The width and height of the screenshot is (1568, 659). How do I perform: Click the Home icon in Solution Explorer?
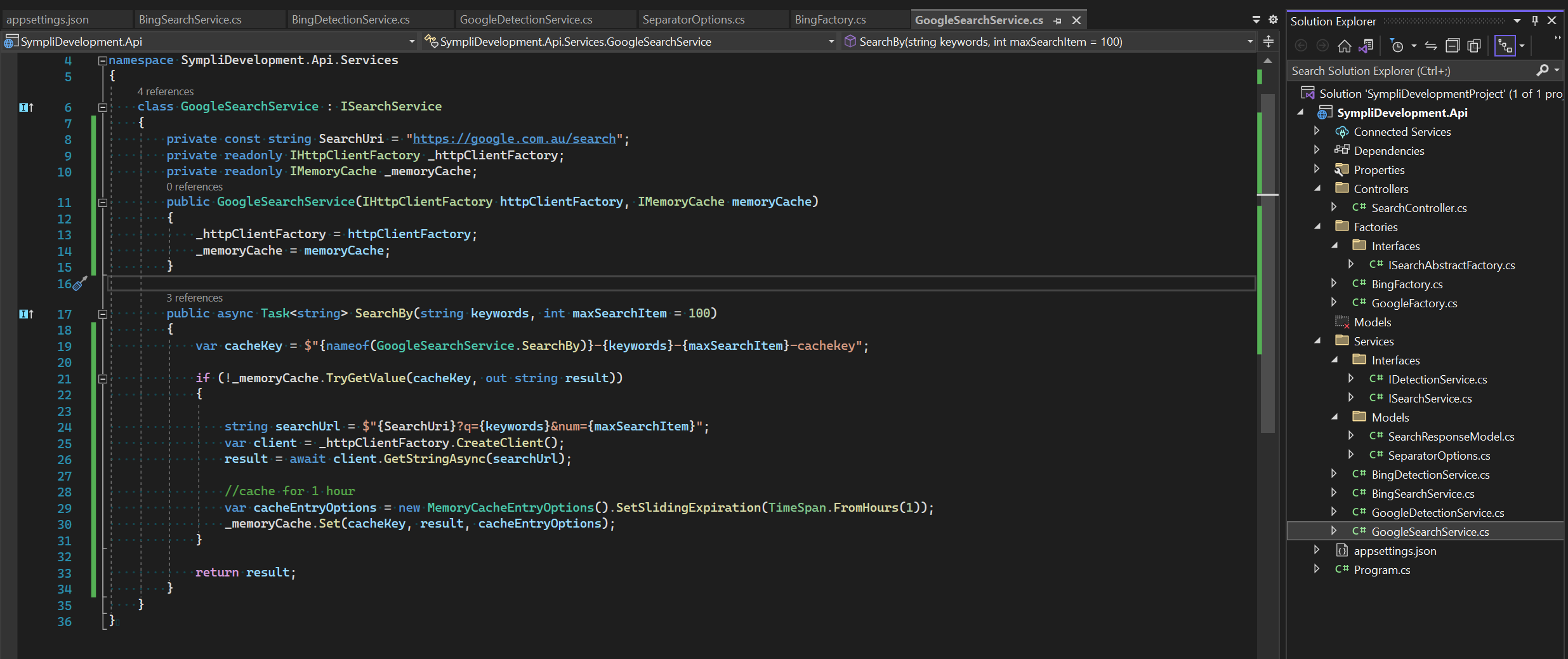1344,45
